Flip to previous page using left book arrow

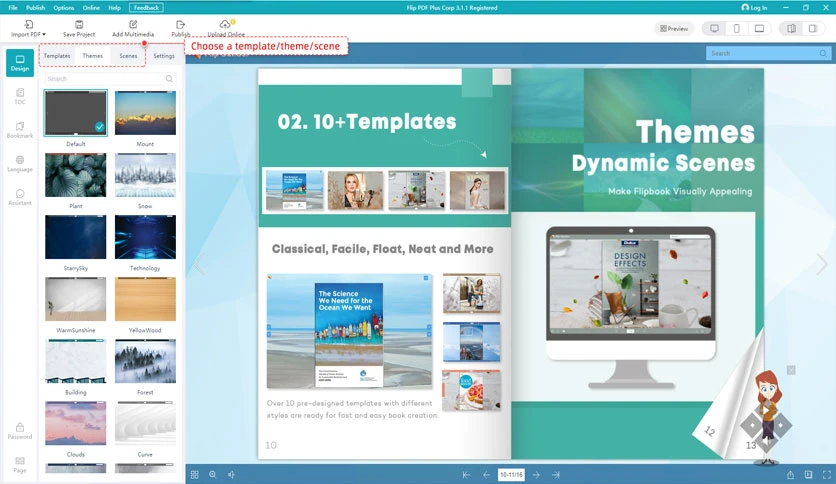pyautogui.click(x=199, y=264)
